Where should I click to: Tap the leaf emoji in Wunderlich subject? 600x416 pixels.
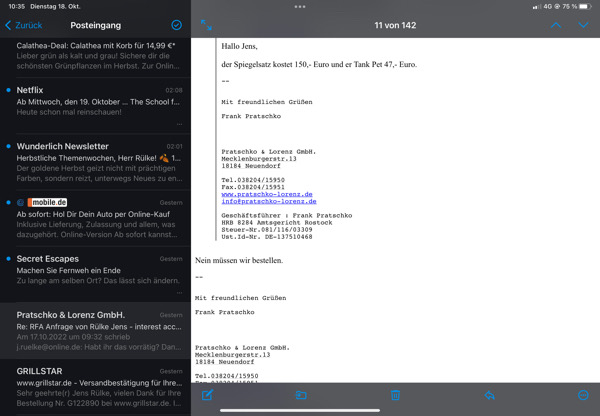164,158
